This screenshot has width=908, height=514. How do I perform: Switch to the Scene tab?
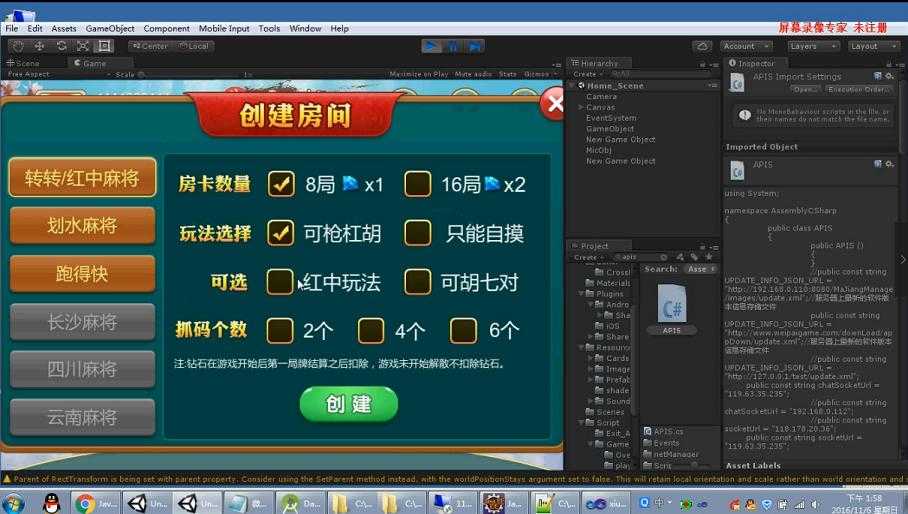(23, 63)
